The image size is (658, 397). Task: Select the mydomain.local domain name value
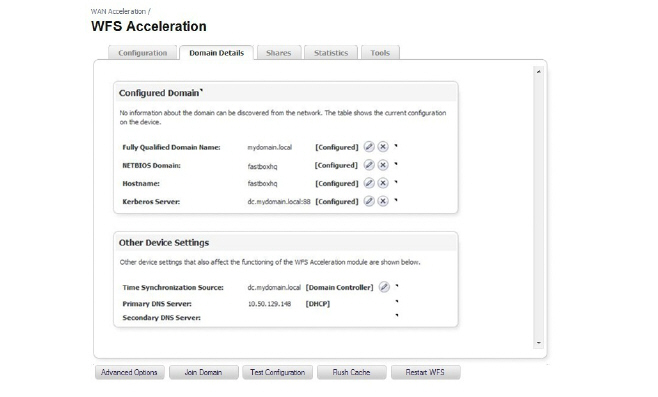[x=269, y=147]
